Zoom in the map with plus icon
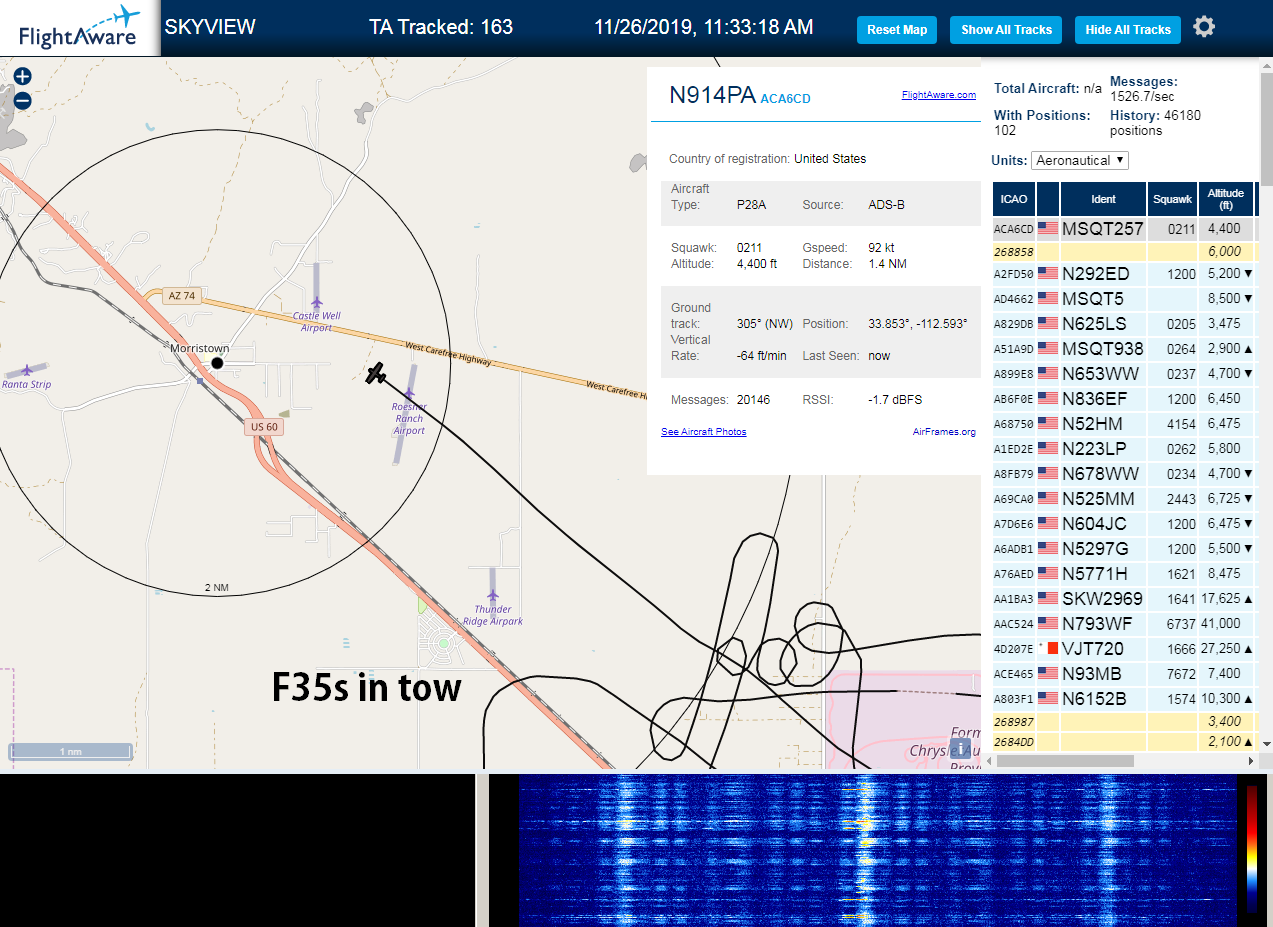 coord(22,76)
